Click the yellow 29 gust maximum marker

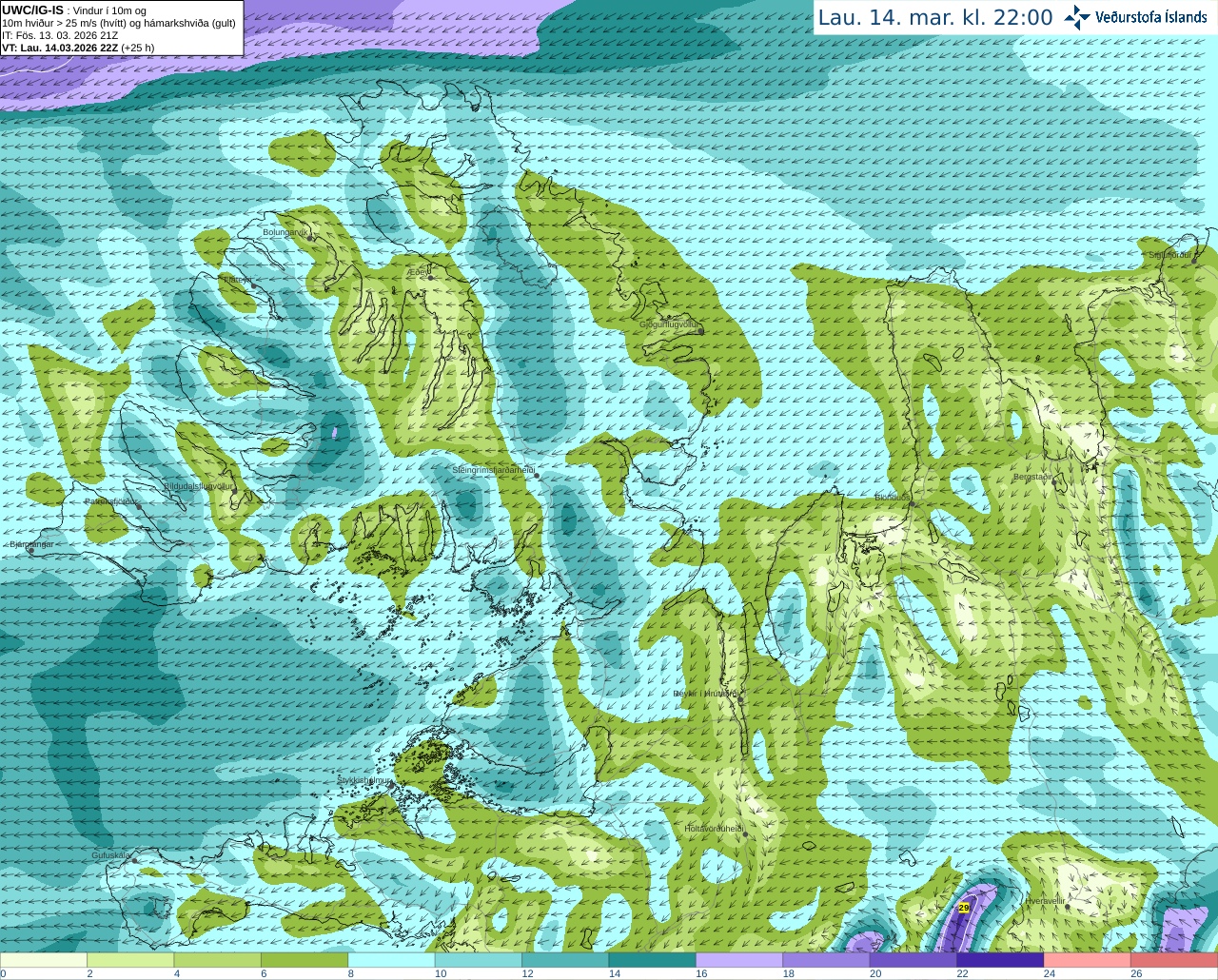click(964, 908)
